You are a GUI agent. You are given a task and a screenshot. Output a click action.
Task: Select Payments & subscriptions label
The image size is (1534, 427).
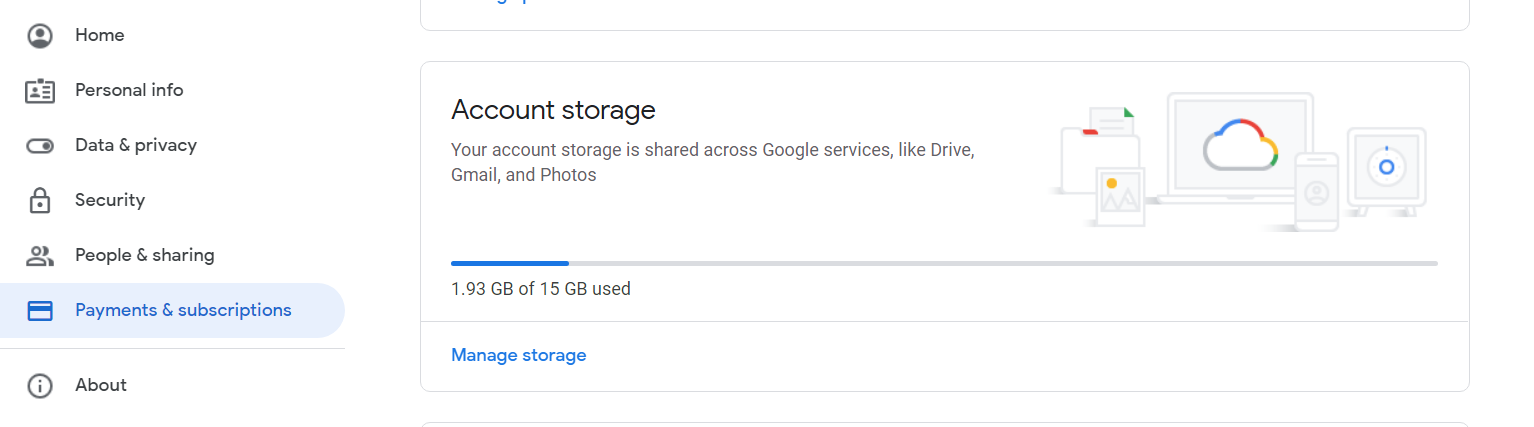pos(183,310)
